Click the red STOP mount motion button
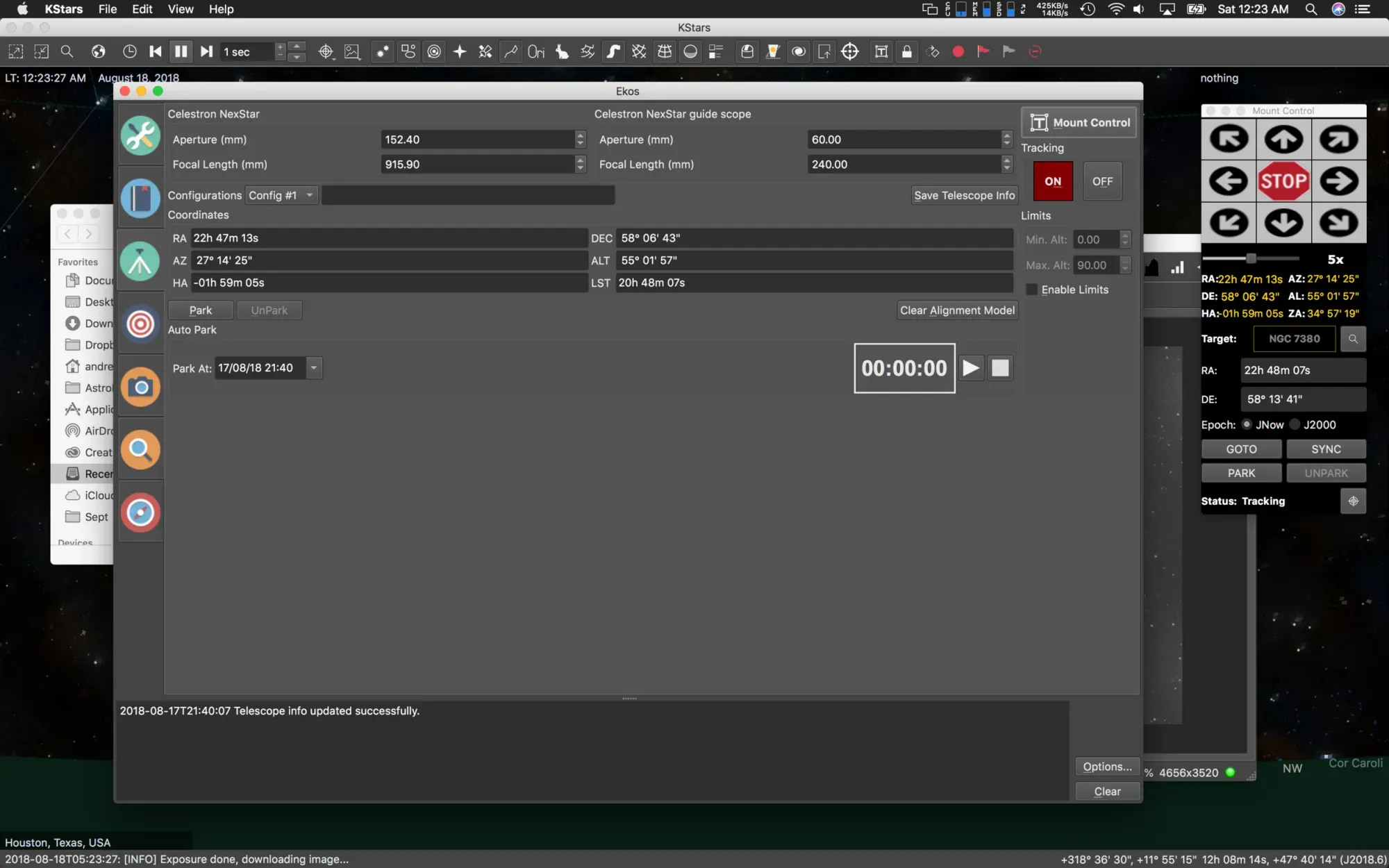 click(1283, 181)
